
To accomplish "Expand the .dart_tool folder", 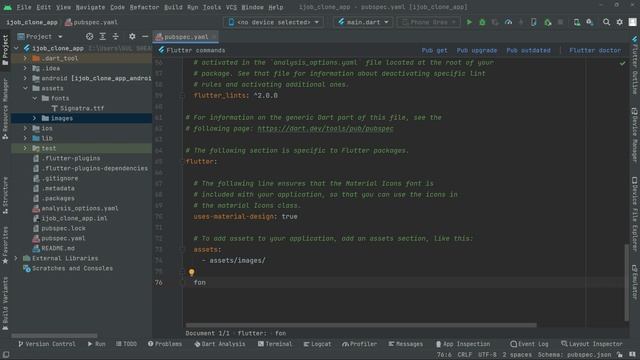I will click(x=25, y=58).
